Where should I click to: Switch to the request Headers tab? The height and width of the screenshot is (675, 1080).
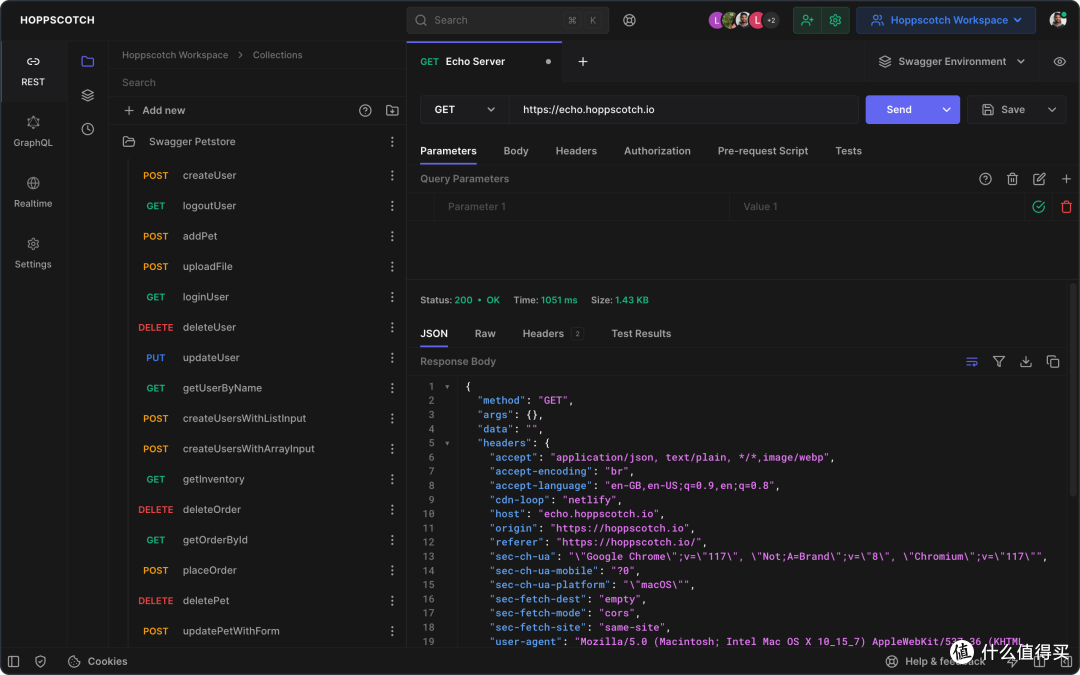click(x=577, y=151)
